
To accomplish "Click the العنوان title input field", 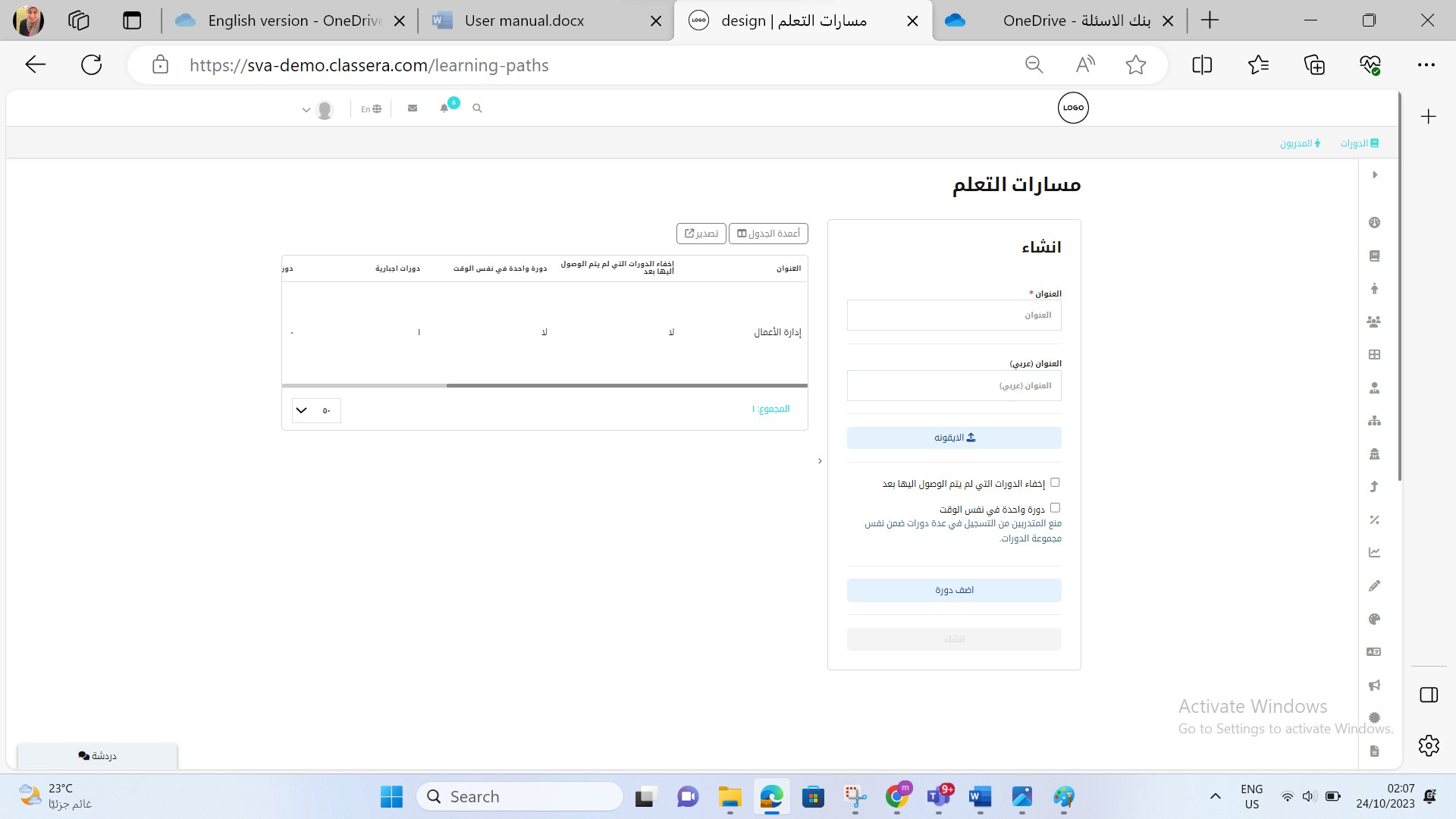I will (x=954, y=315).
